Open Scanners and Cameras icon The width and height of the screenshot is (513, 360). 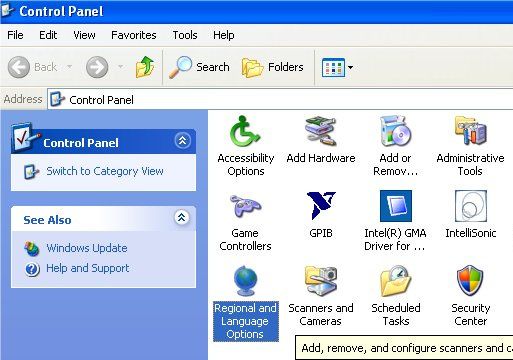321,281
